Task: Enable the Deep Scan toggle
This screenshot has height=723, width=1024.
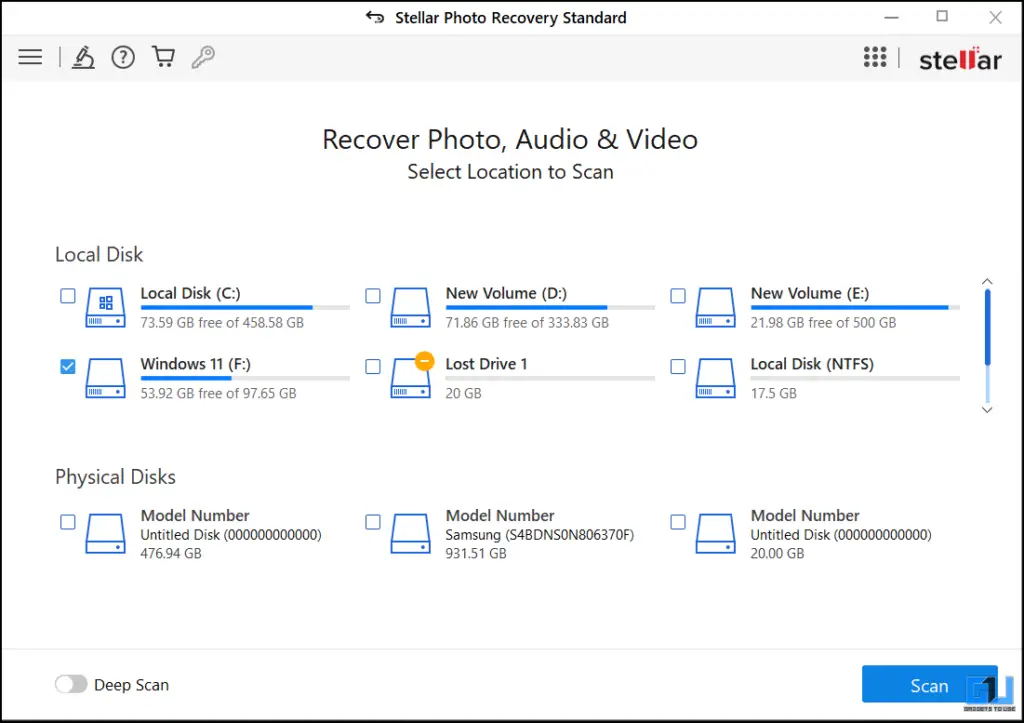Action: point(71,685)
